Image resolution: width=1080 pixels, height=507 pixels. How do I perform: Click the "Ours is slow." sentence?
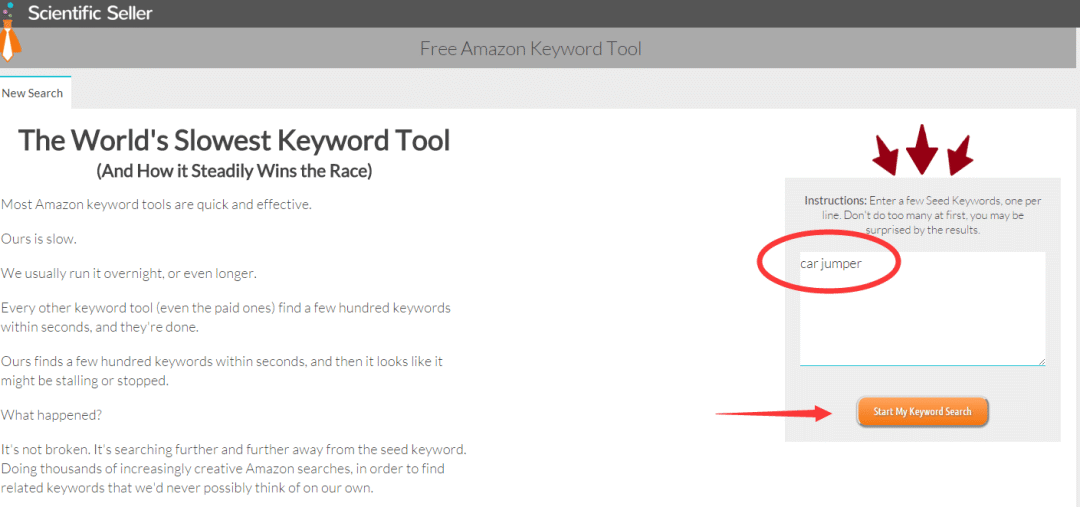point(39,239)
